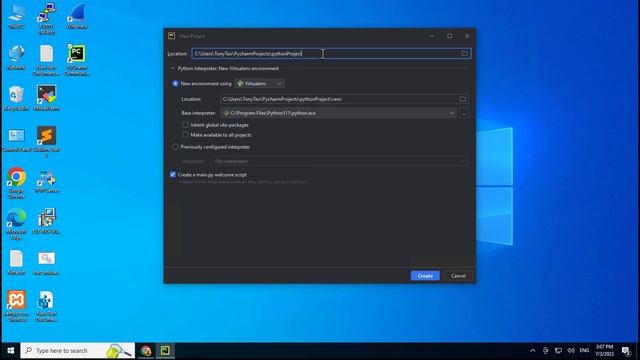Open the XAMPP Control Panel desktop shortcut
The height and width of the screenshot is (360, 640).
[16, 306]
